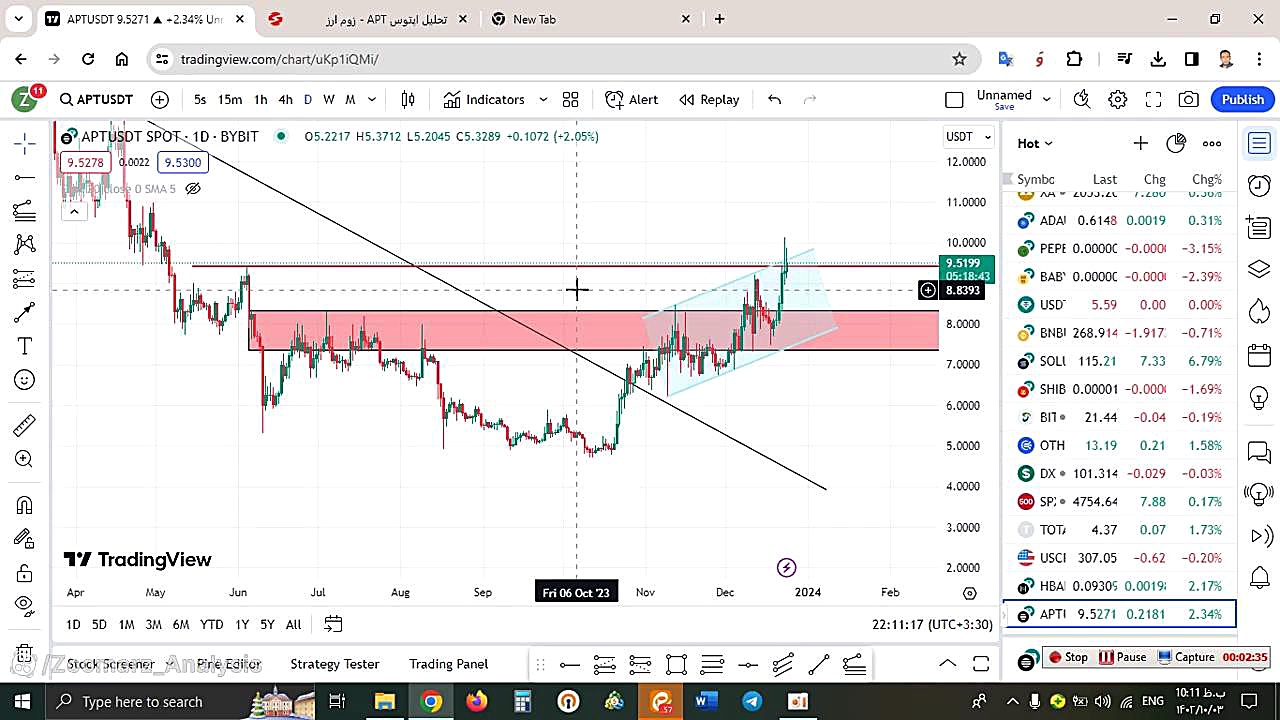Screen dimensions: 1280x720
Task: Take a chart snapshot with camera
Action: pos(1189,99)
